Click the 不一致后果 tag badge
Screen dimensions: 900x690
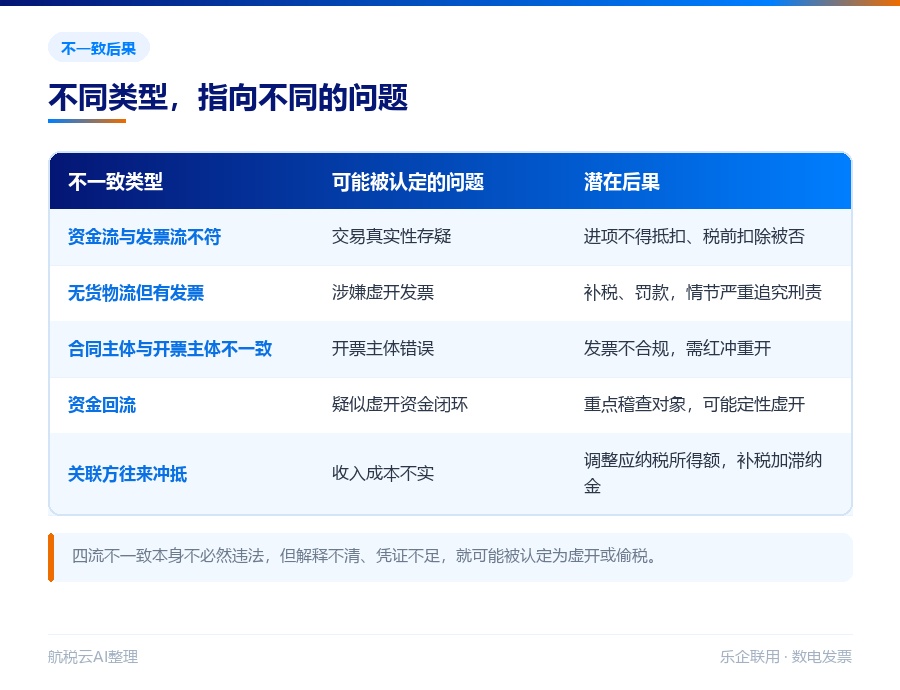tap(99, 48)
